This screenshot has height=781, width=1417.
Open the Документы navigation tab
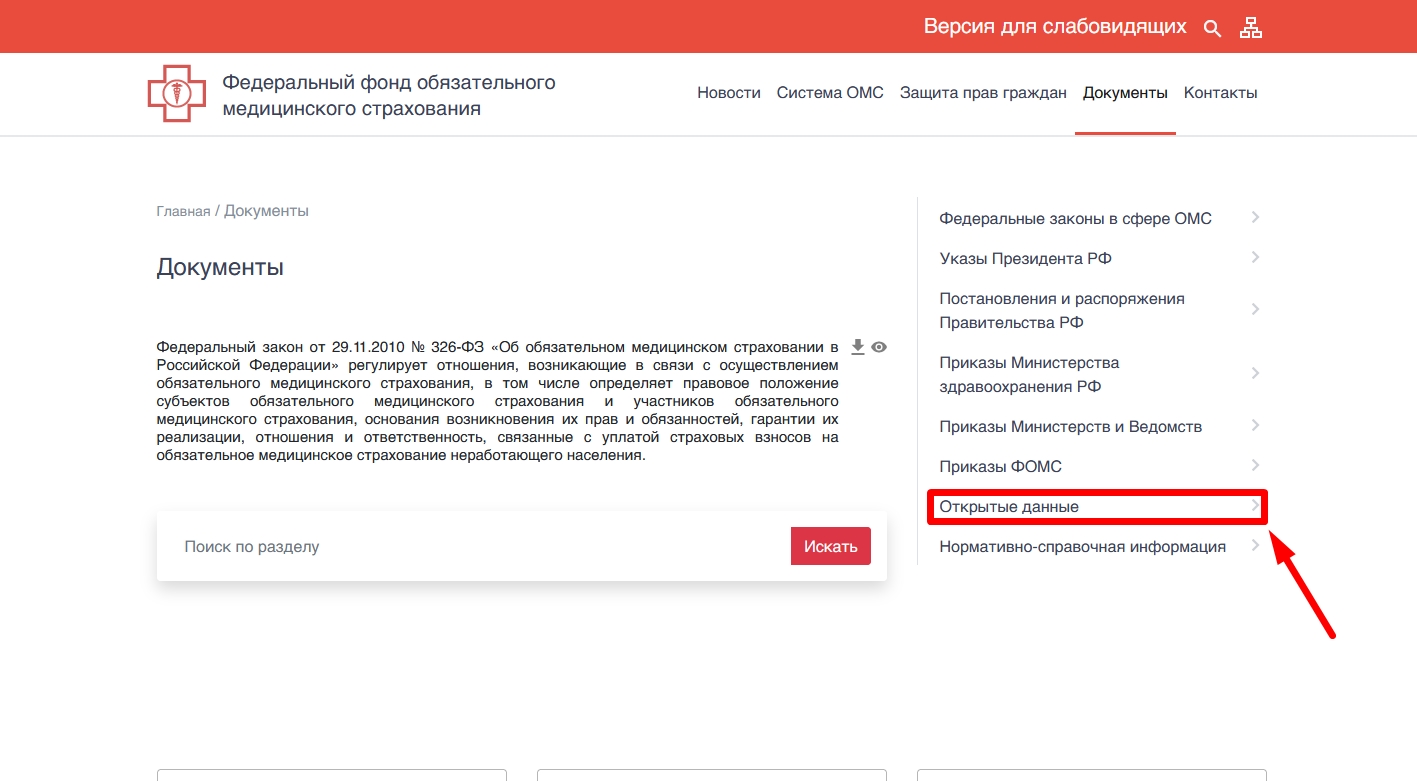pos(1125,93)
